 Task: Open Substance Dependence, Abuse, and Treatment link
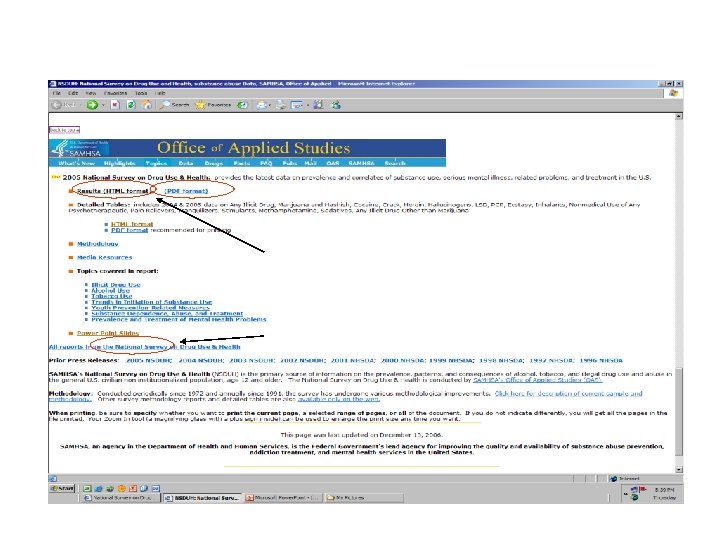(x=167, y=314)
